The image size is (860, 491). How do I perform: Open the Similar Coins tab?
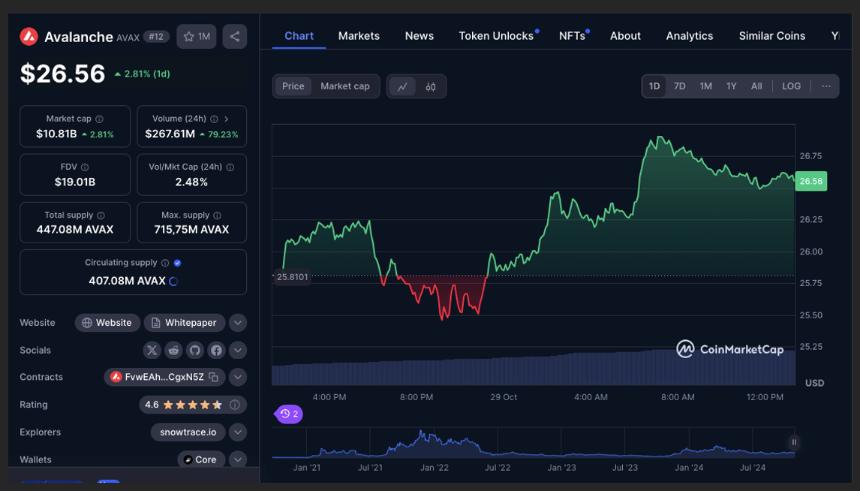[772, 36]
